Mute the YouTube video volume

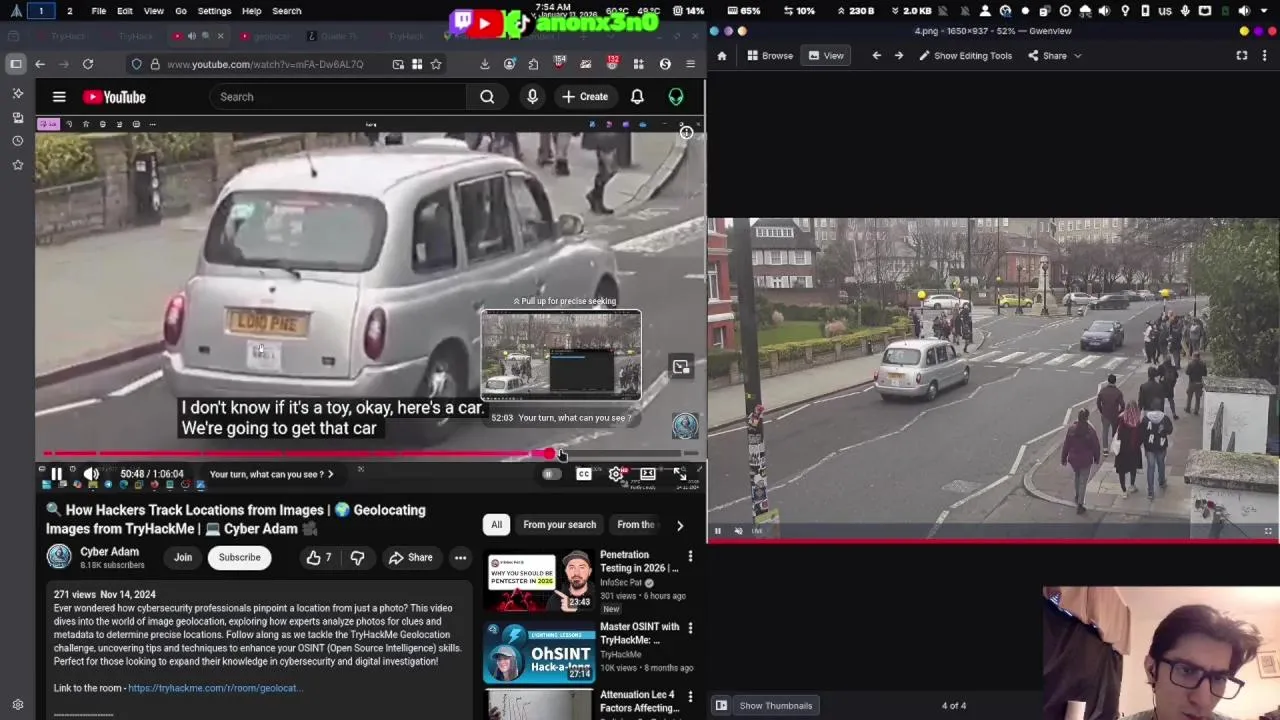tap(91, 474)
